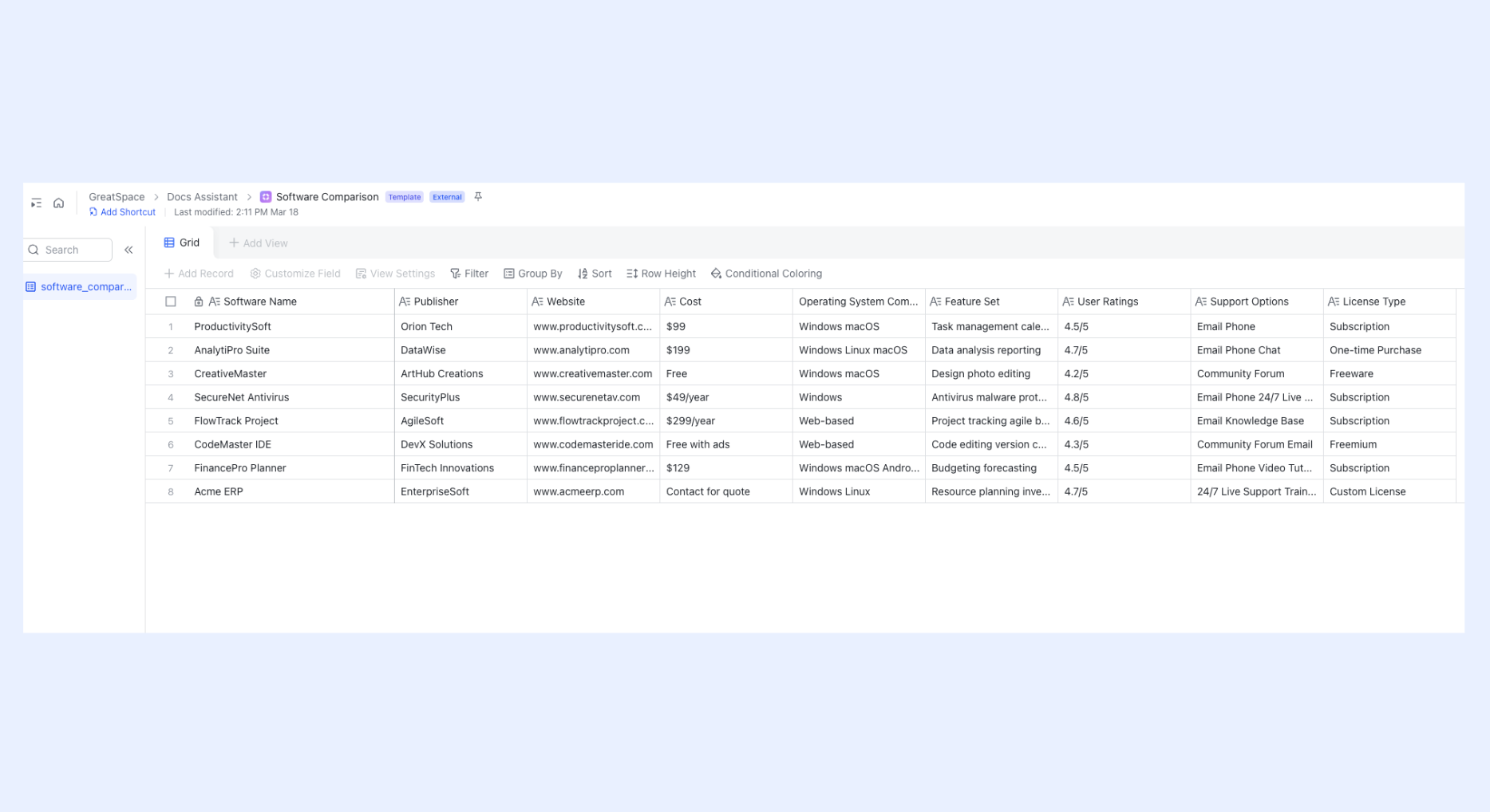Click row number 5
This screenshot has height=812, width=1490.
(170, 420)
